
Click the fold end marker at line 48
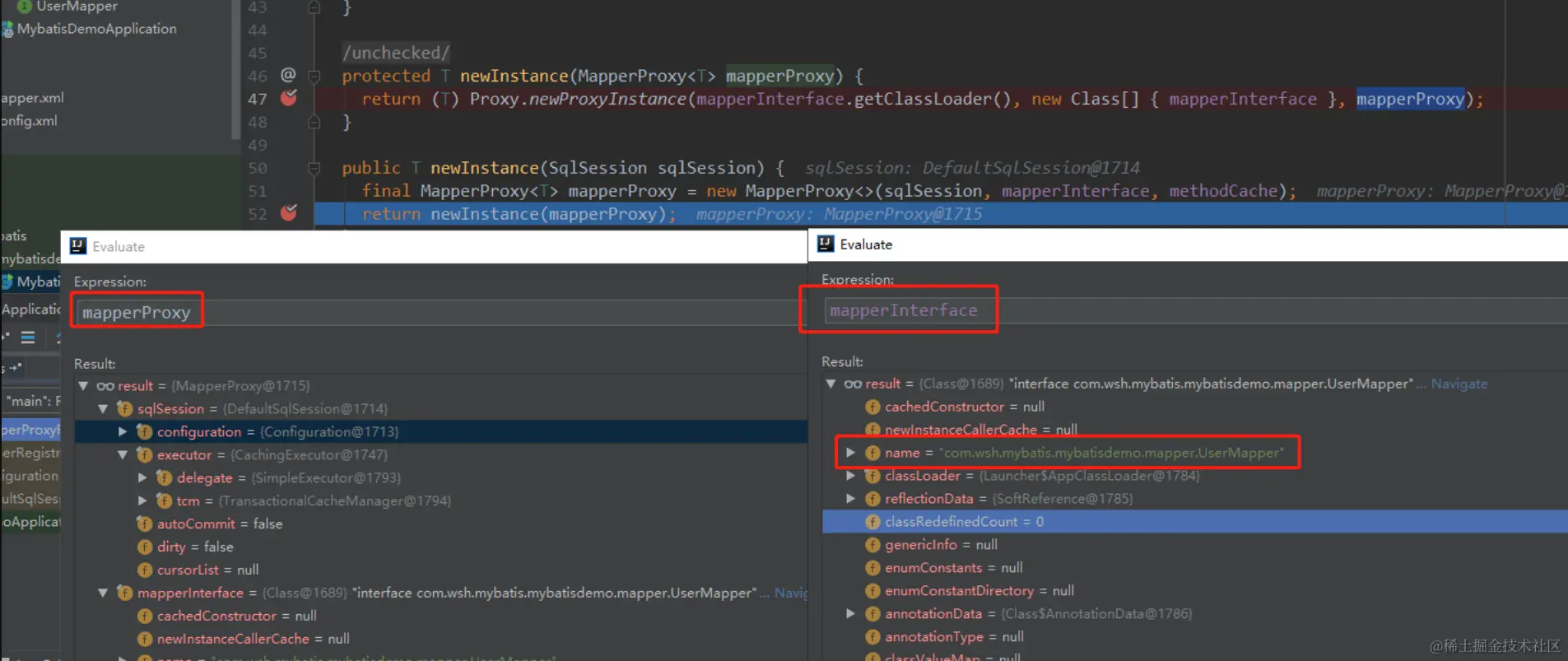point(314,122)
